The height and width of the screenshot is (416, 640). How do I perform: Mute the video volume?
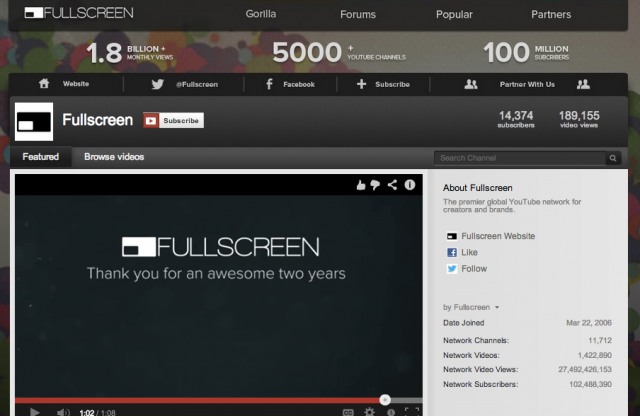pyautogui.click(x=63, y=411)
